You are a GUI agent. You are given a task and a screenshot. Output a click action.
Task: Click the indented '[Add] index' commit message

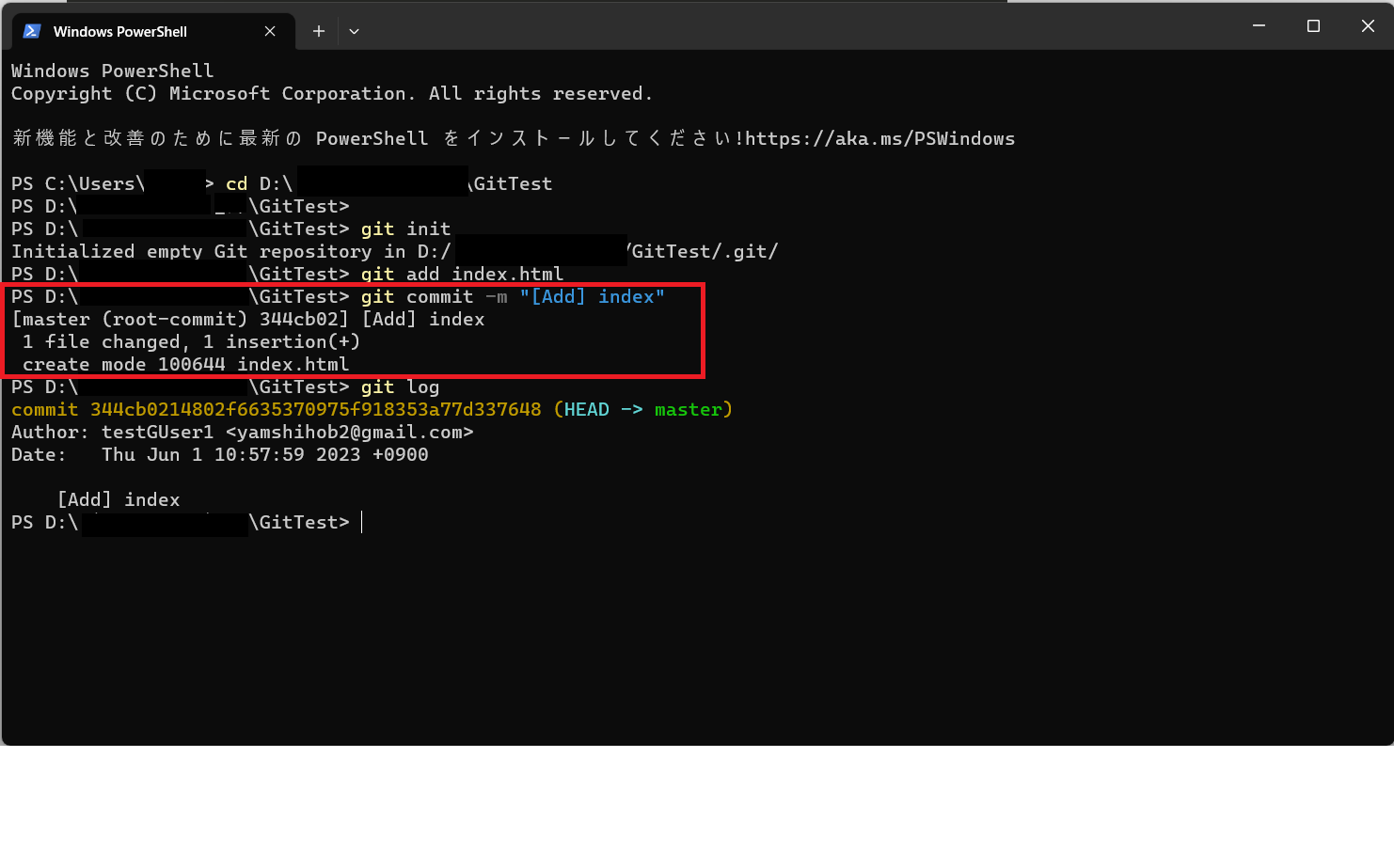[119, 499]
